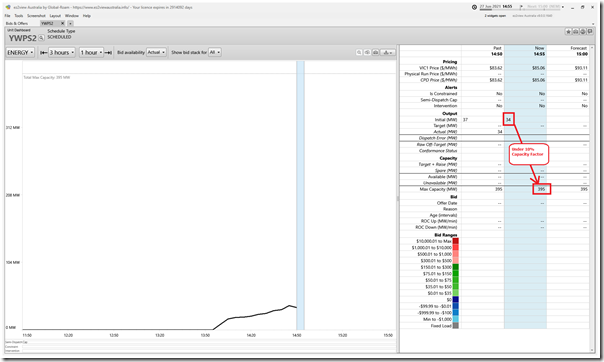This screenshot has width=604, height=362.
Task: Switch to the Bids & Offers tab
Action: [17, 23]
